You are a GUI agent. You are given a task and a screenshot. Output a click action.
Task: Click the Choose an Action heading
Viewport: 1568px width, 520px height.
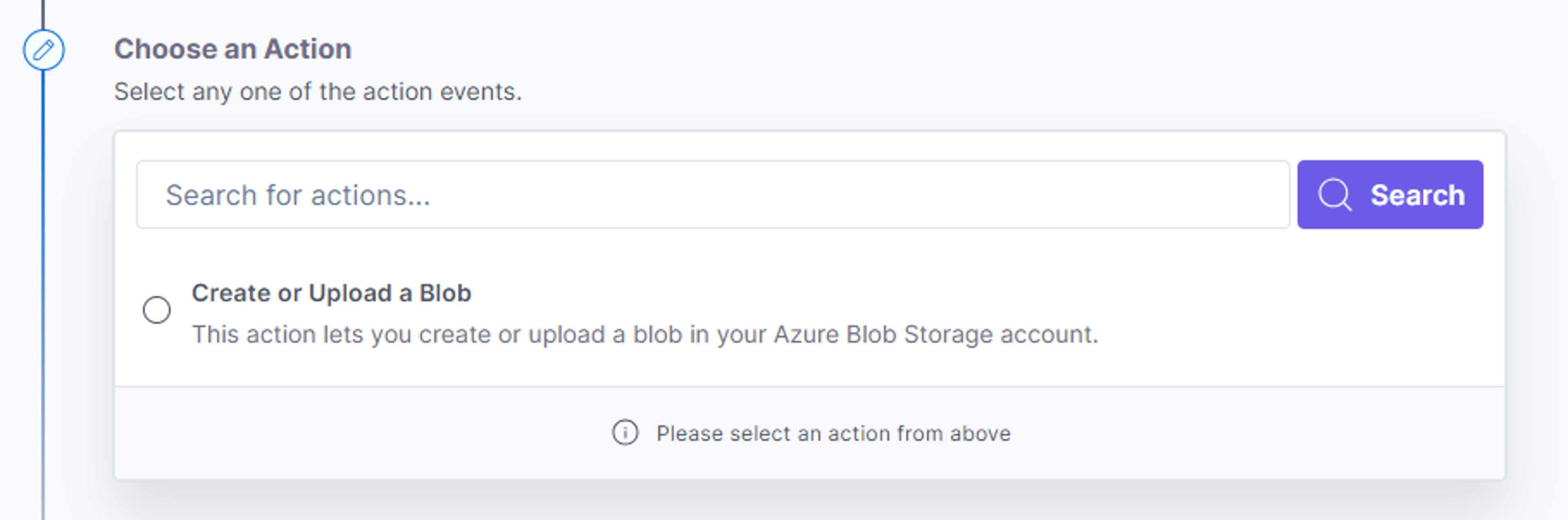(x=233, y=49)
